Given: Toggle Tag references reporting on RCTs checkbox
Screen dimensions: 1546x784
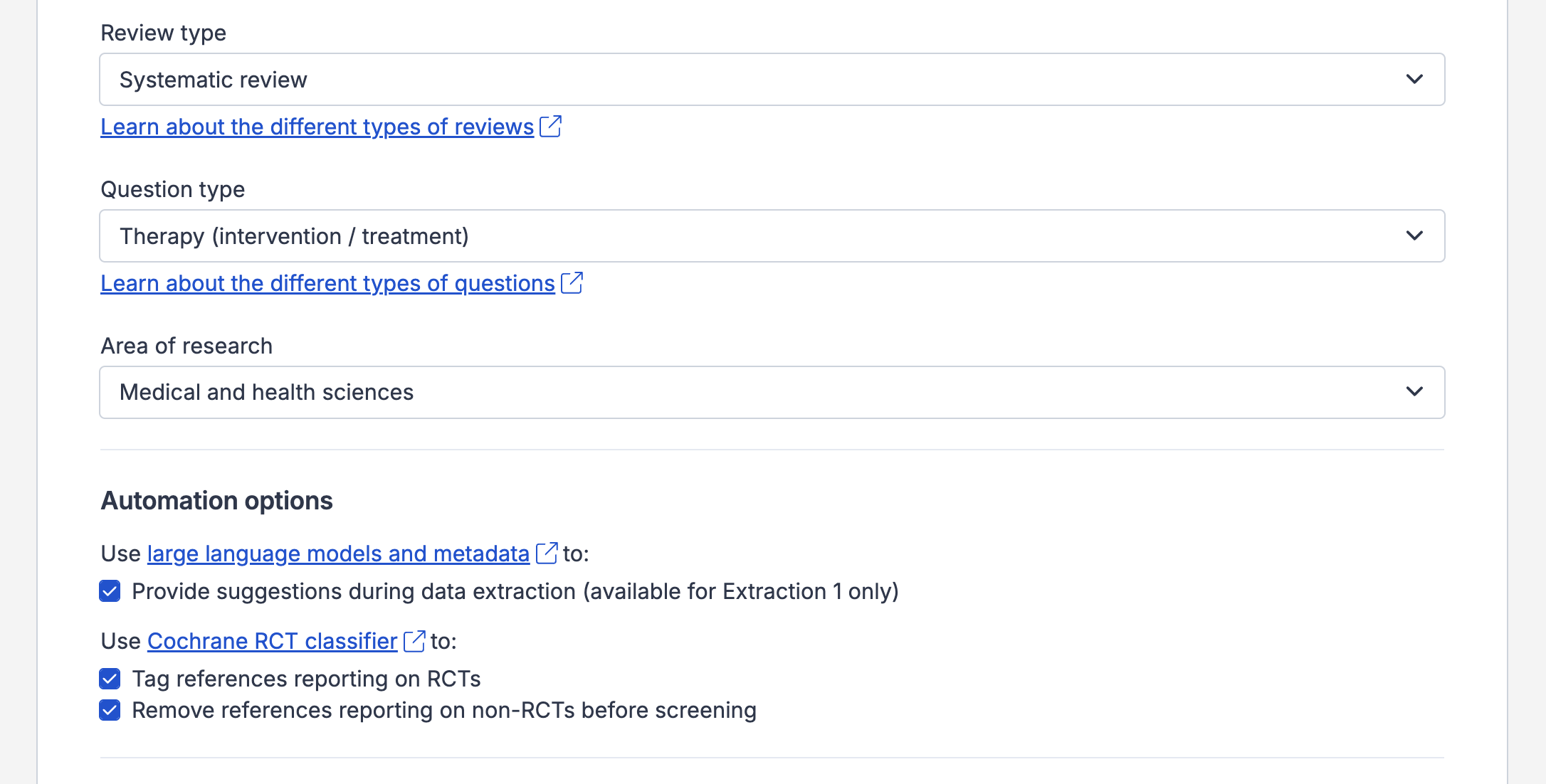Looking at the screenshot, I should [110, 679].
